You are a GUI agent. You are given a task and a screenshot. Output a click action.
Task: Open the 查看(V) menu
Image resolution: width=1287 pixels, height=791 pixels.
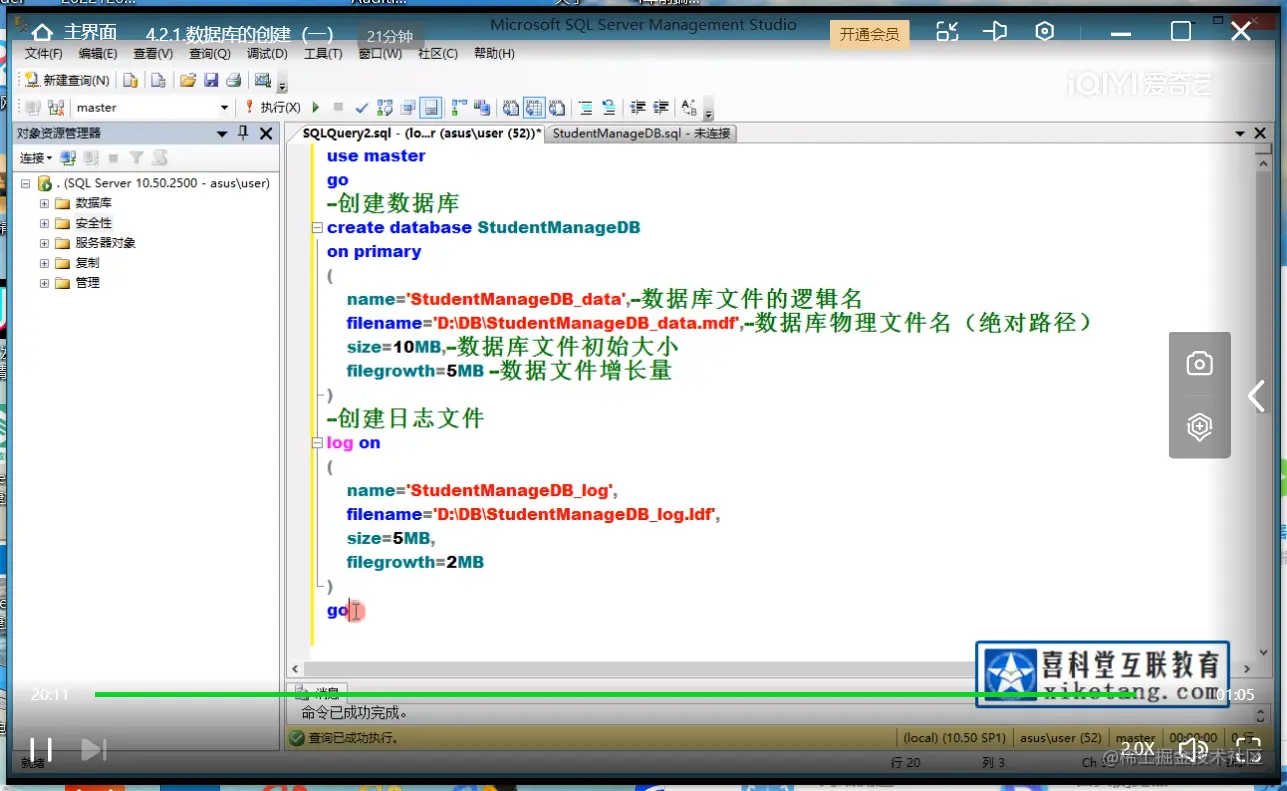point(153,53)
